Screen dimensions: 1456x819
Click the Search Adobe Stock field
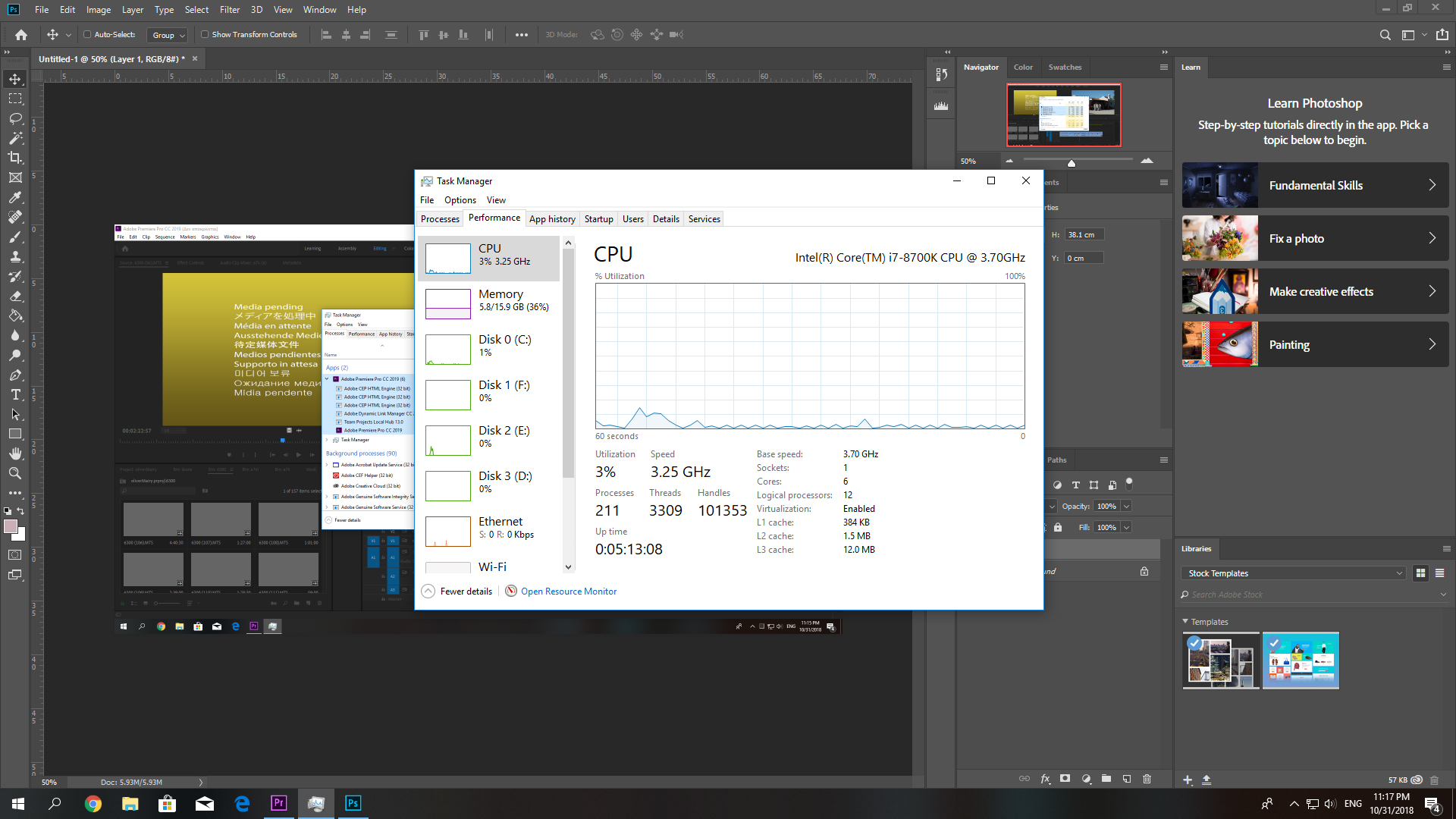click(1313, 595)
